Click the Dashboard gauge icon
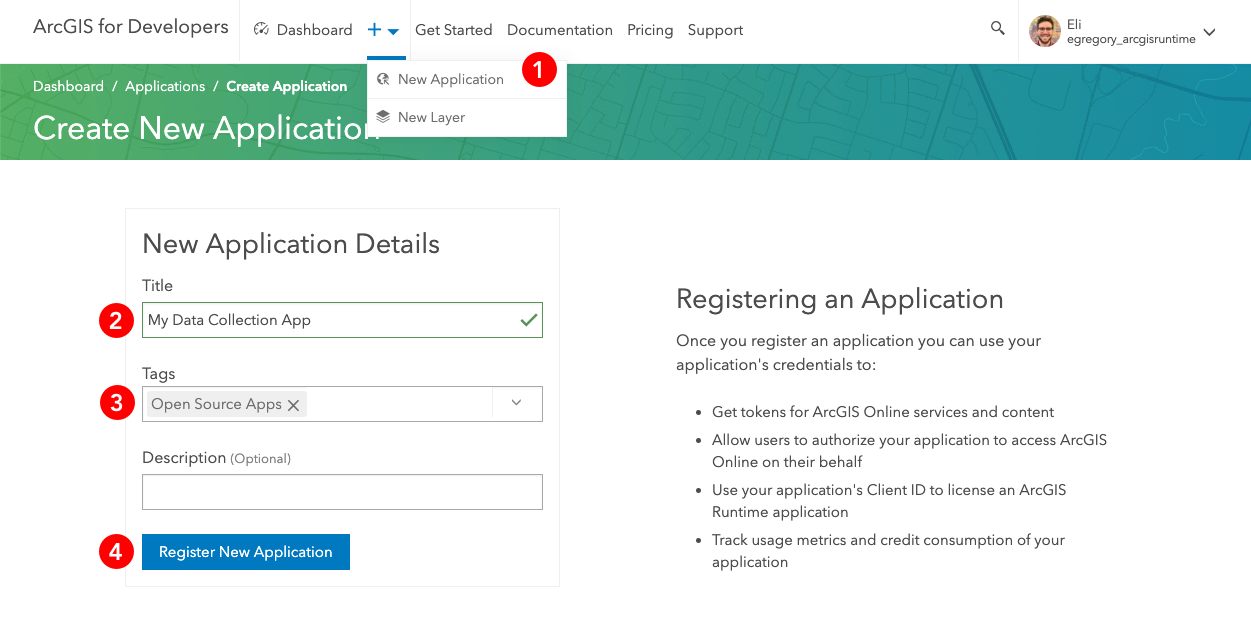The image size is (1251, 628). (262, 30)
